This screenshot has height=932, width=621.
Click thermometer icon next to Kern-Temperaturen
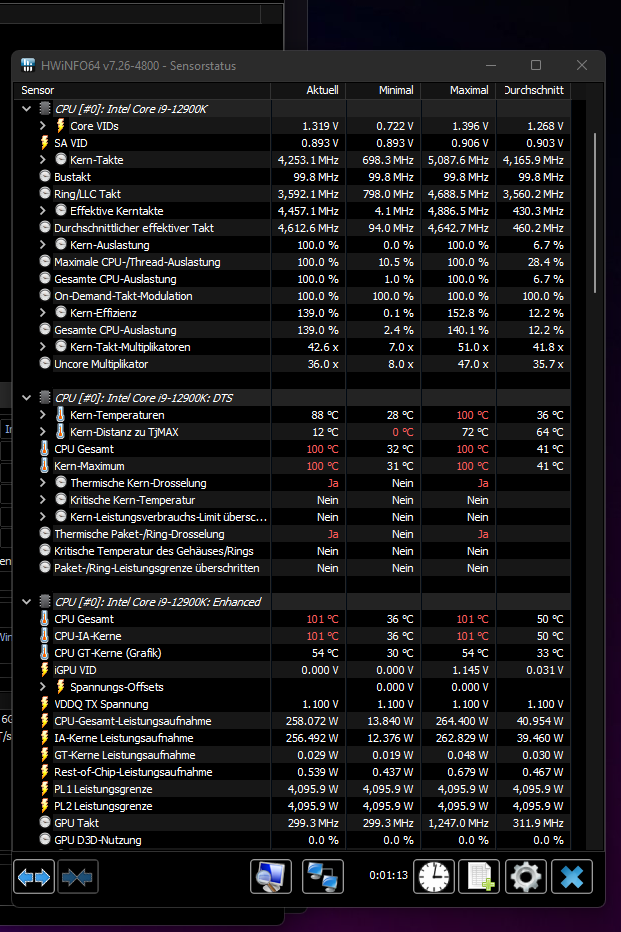pos(60,415)
